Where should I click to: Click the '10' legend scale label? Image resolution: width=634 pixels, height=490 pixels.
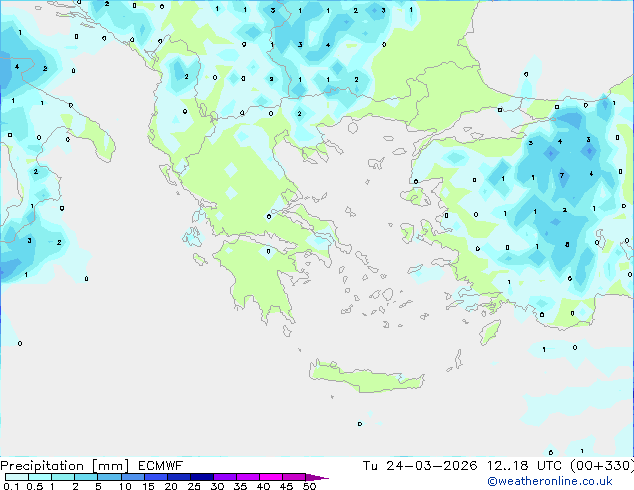(x=125, y=486)
